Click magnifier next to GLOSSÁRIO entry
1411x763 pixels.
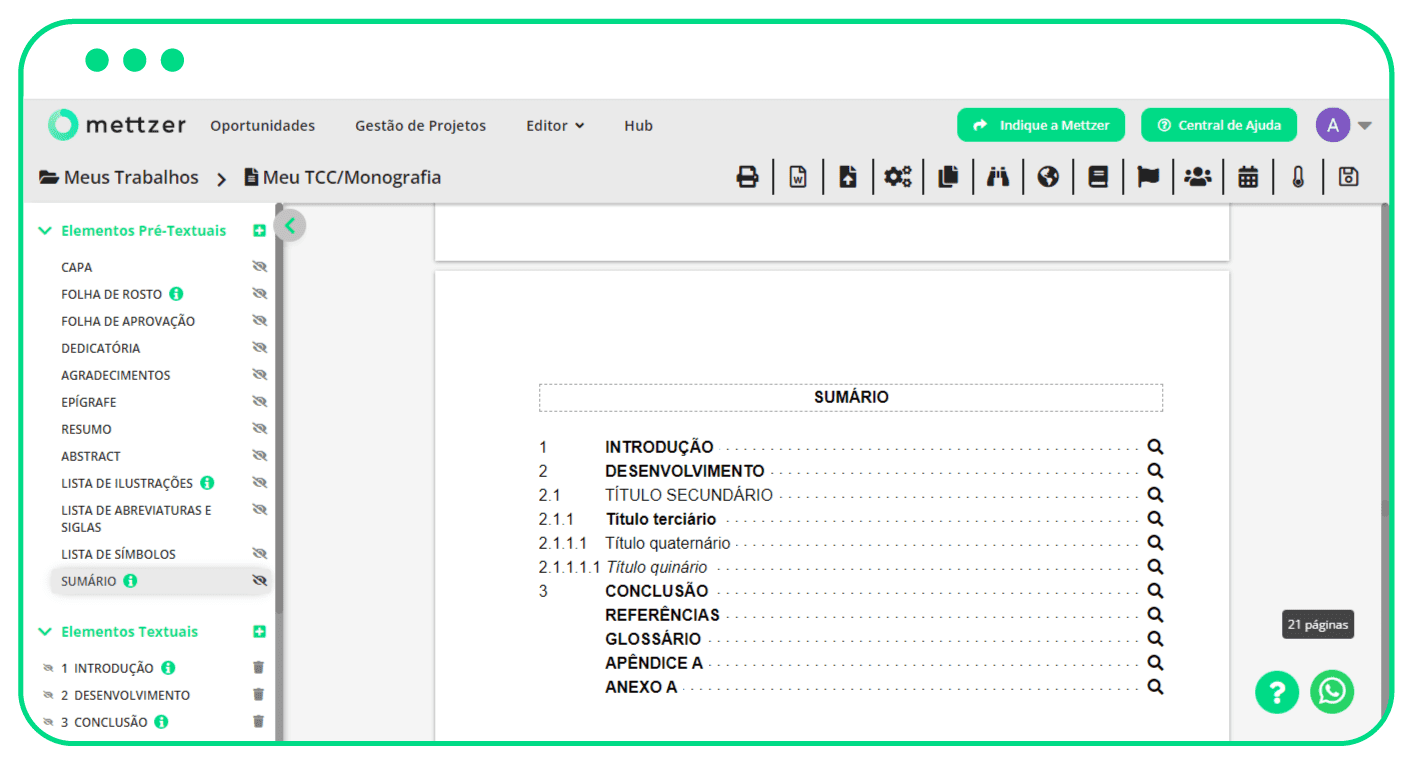[x=1155, y=639]
